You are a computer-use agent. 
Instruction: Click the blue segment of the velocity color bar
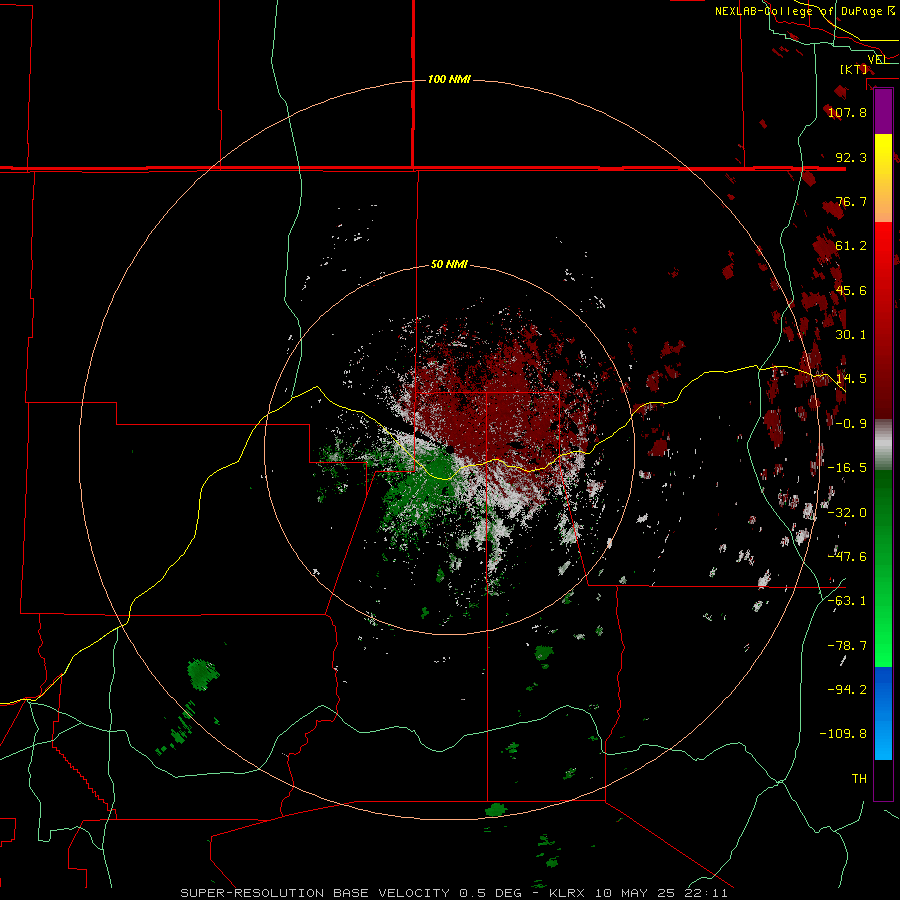(883, 713)
